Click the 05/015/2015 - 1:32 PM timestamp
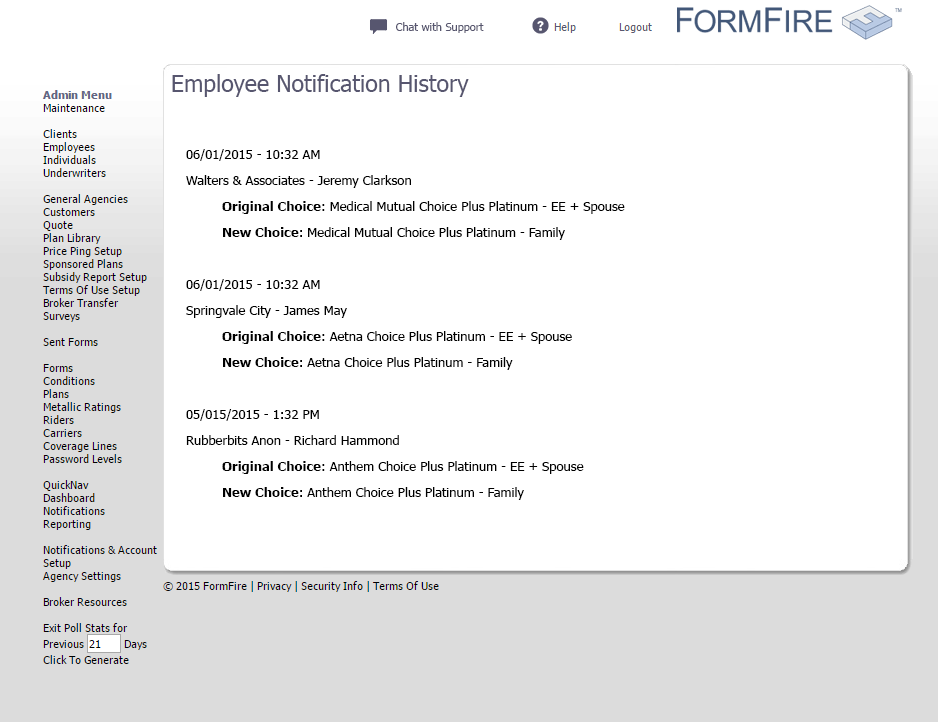The image size is (938, 722). click(252, 415)
